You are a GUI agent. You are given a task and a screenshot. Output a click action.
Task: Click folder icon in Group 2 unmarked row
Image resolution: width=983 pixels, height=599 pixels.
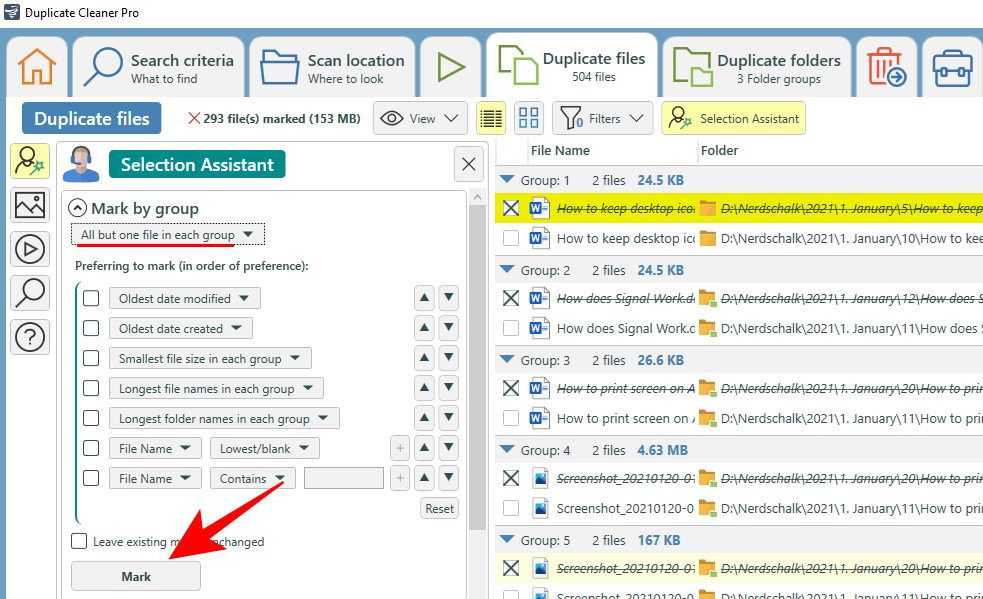coord(708,328)
